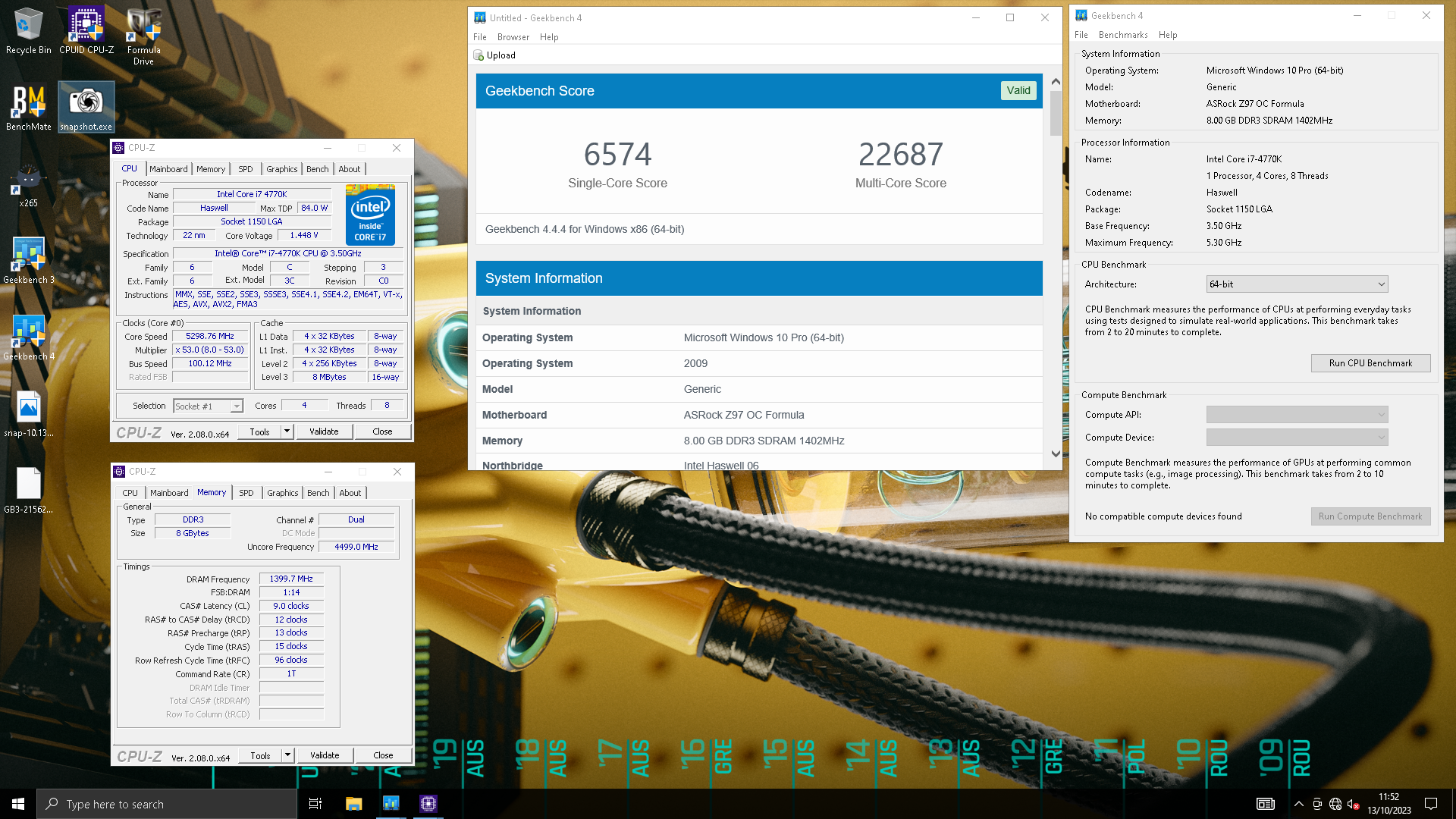The height and width of the screenshot is (819, 1456).
Task: Click the DRAM Frequency value 1399.7 MHz
Action: coord(291,579)
